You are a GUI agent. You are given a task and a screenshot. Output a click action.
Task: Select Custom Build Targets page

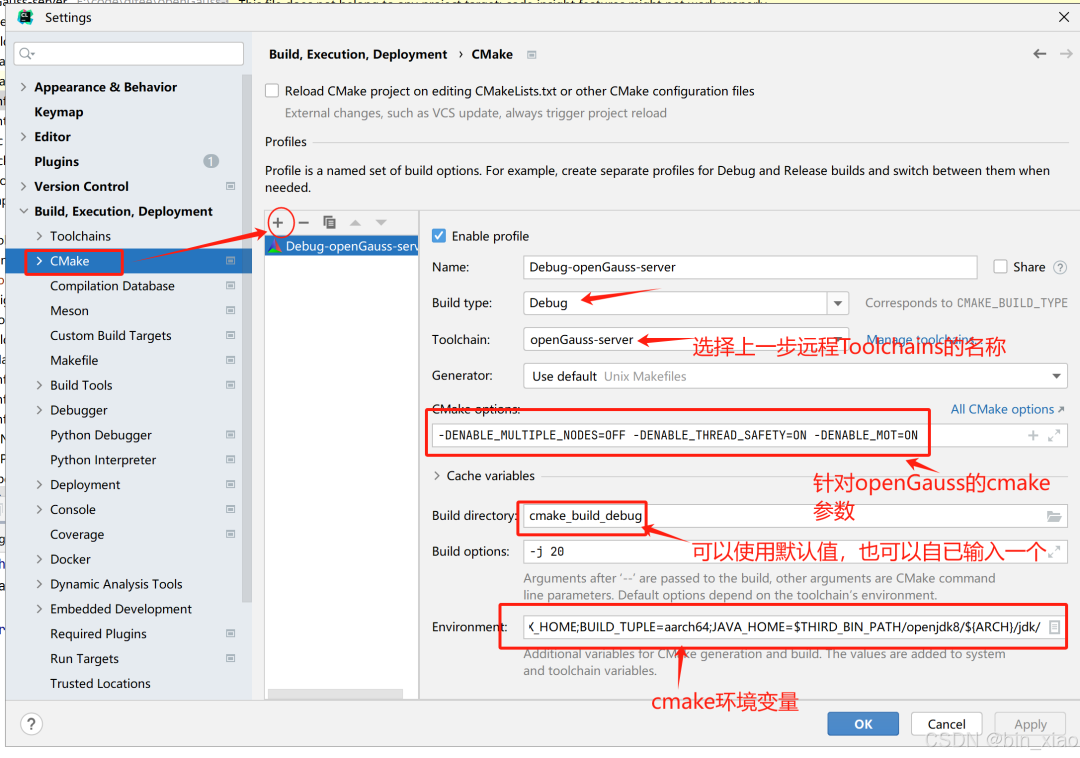tap(111, 335)
